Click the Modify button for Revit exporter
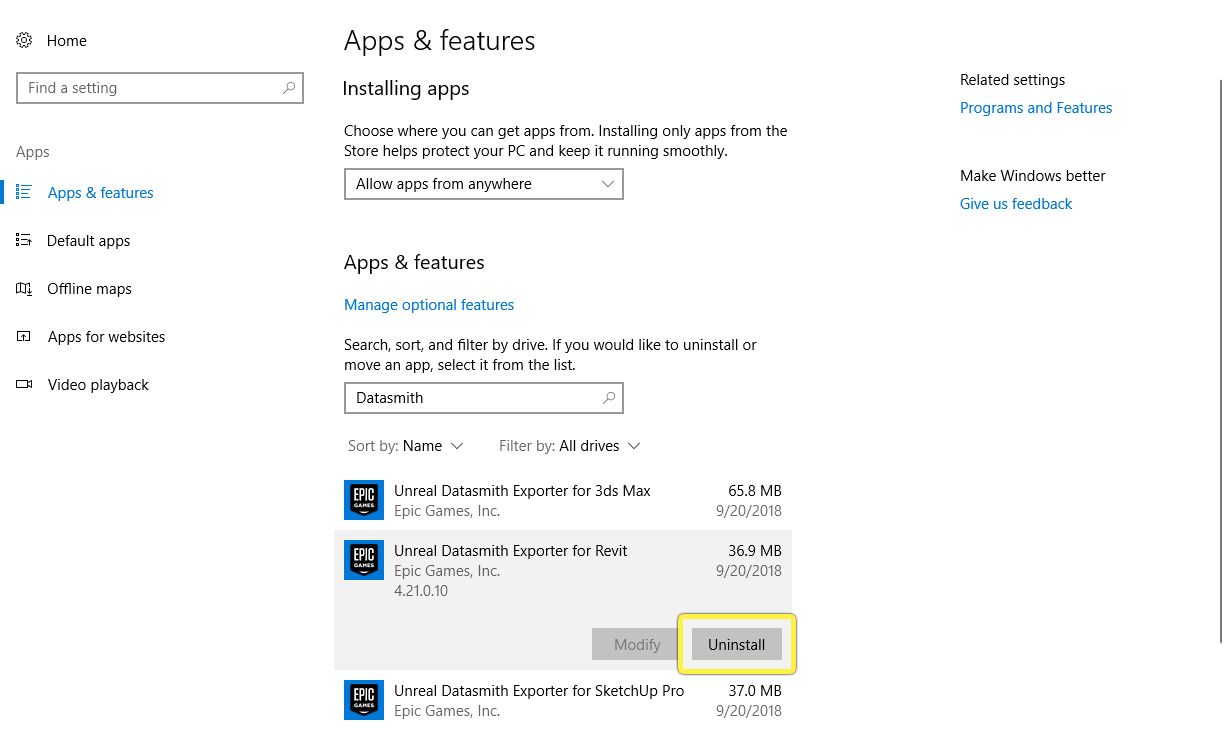The height and width of the screenshot is (738, 1224). pos(636,644)
